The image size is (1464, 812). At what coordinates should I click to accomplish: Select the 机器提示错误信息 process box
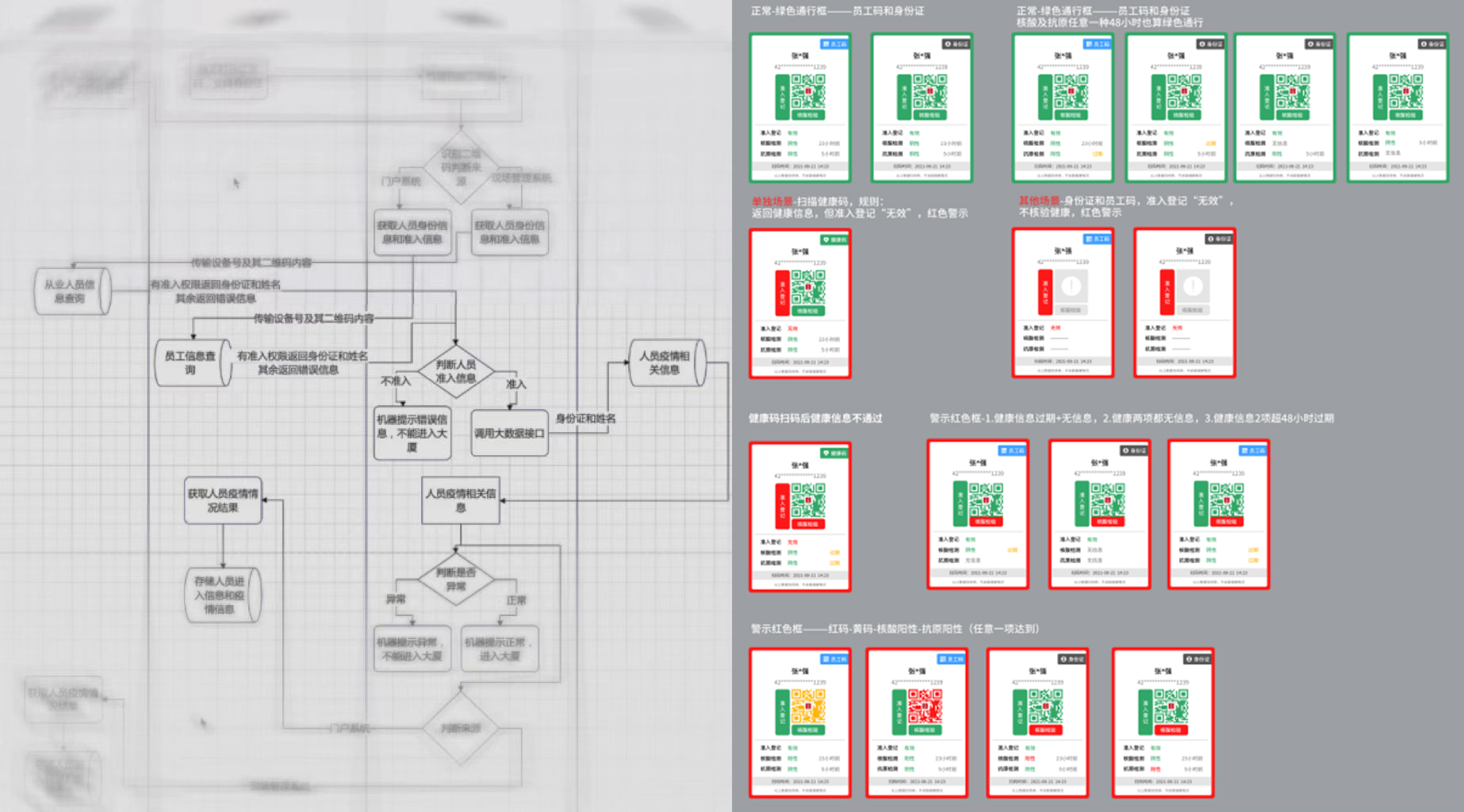click(412, 433)
